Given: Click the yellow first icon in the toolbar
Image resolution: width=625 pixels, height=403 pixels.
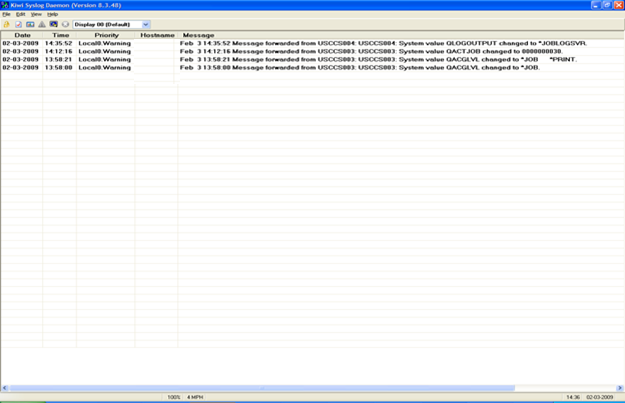Looking at the screenshot, I should pos(6,24).
